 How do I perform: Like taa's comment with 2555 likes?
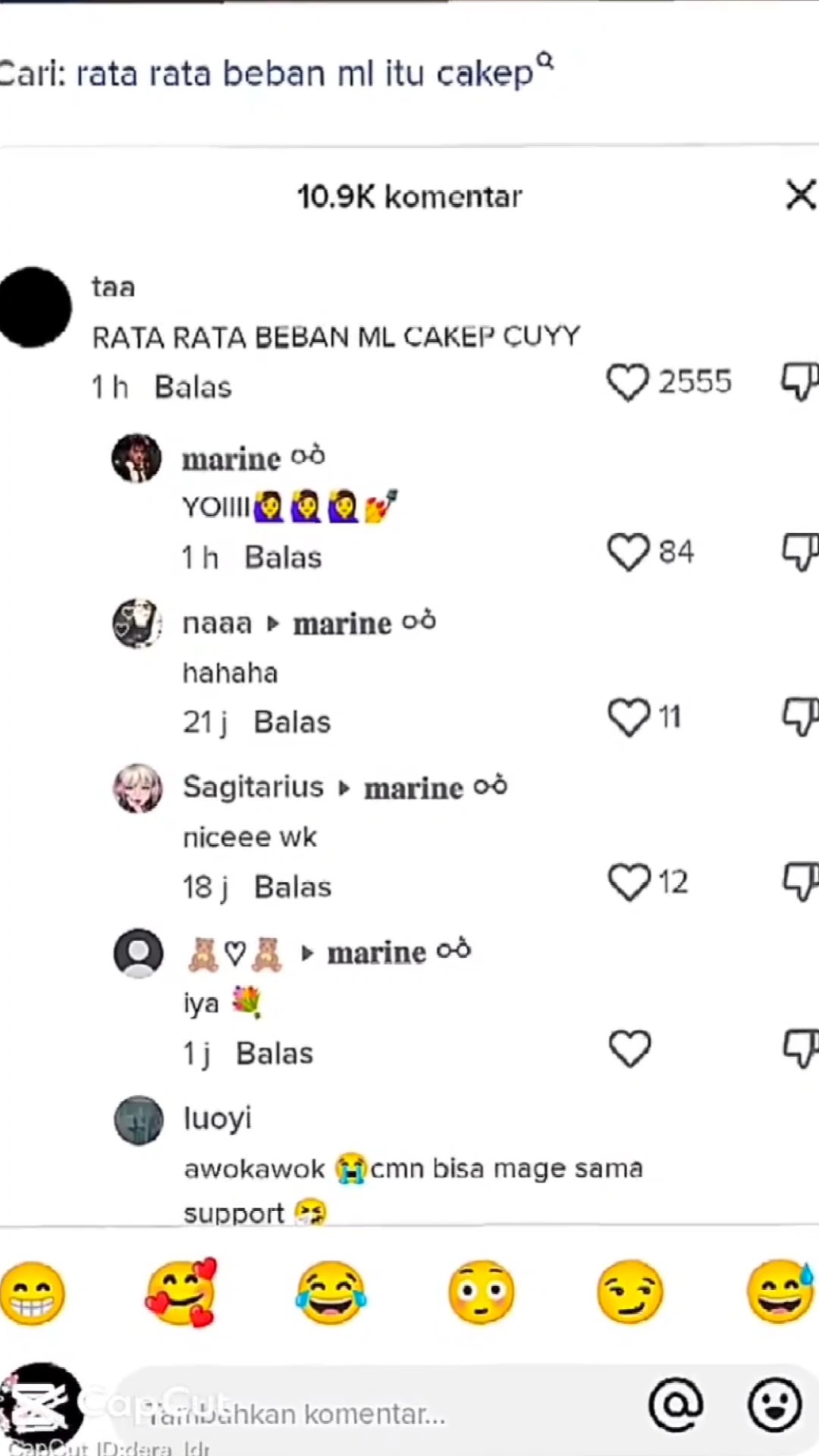tap(628, 382)
